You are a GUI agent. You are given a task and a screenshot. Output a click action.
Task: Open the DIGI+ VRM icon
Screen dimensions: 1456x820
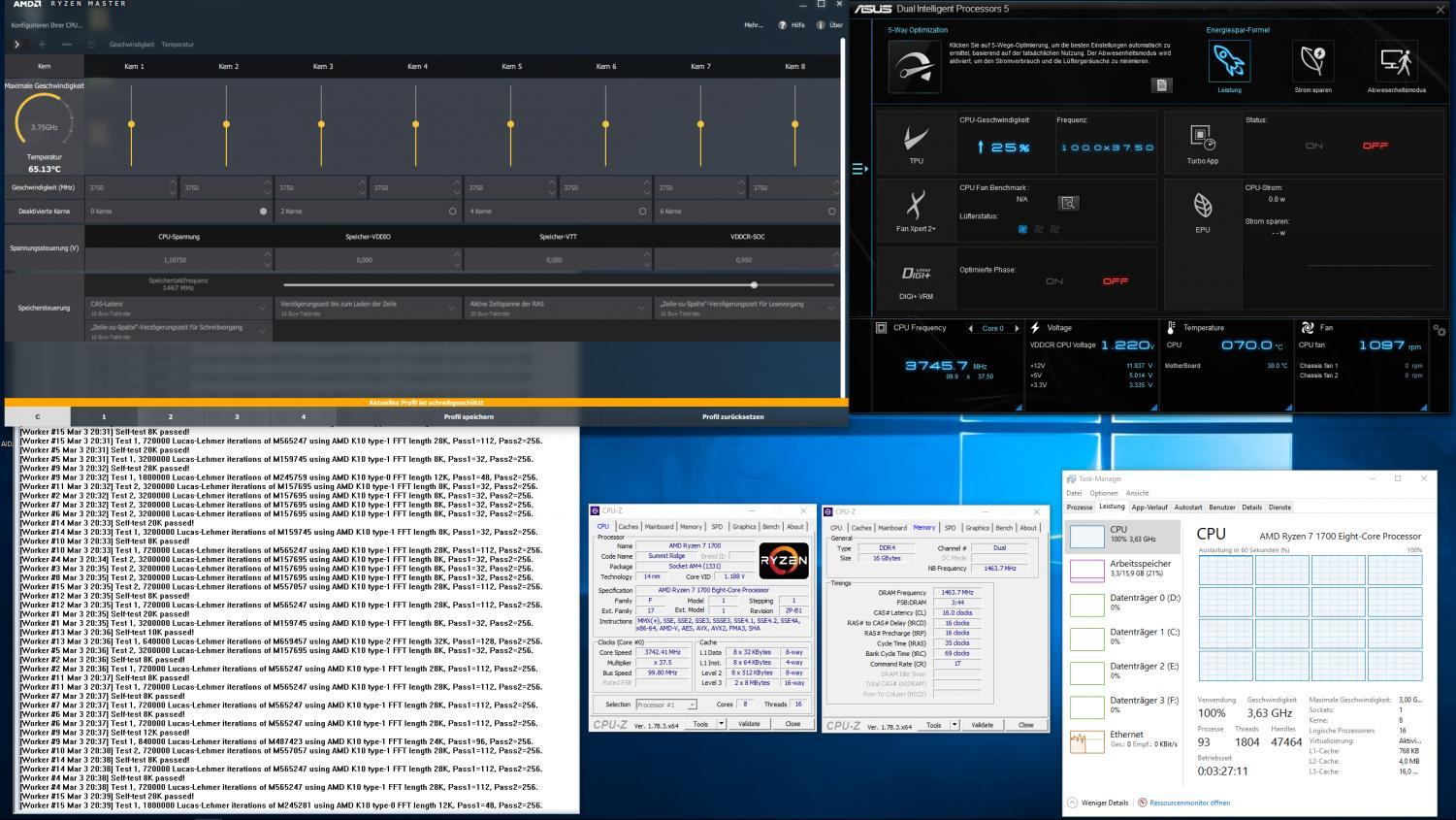click(x=917, y=273)
